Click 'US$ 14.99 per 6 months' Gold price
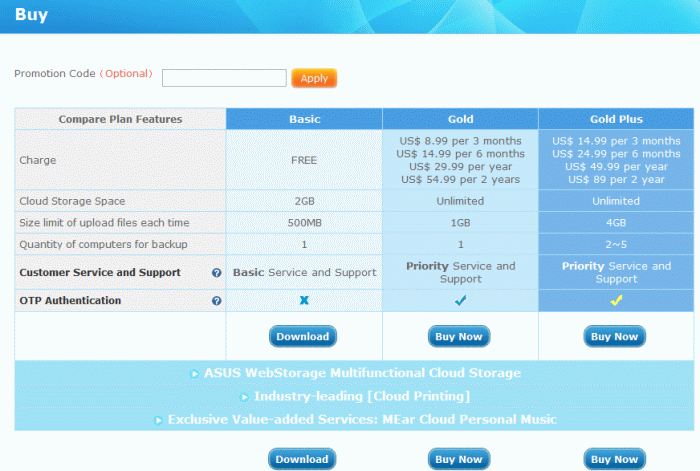Image resolution: width=700 pixels, height=471 pixels. pyautogui.click(x=460, y=154)
